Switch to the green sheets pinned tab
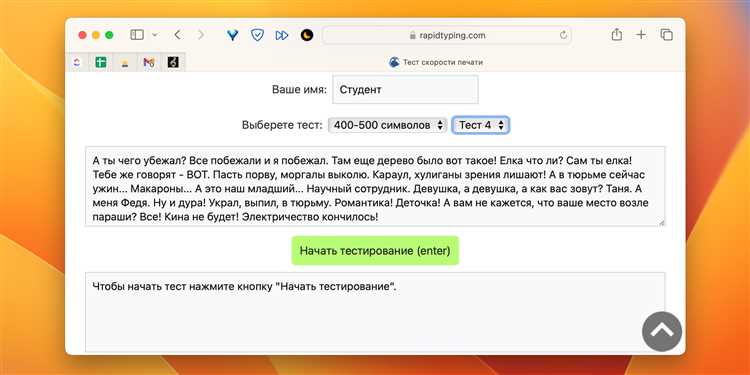The width and height of the screenshot is (750, 375). pyautogui.click(x=101, y=62)
